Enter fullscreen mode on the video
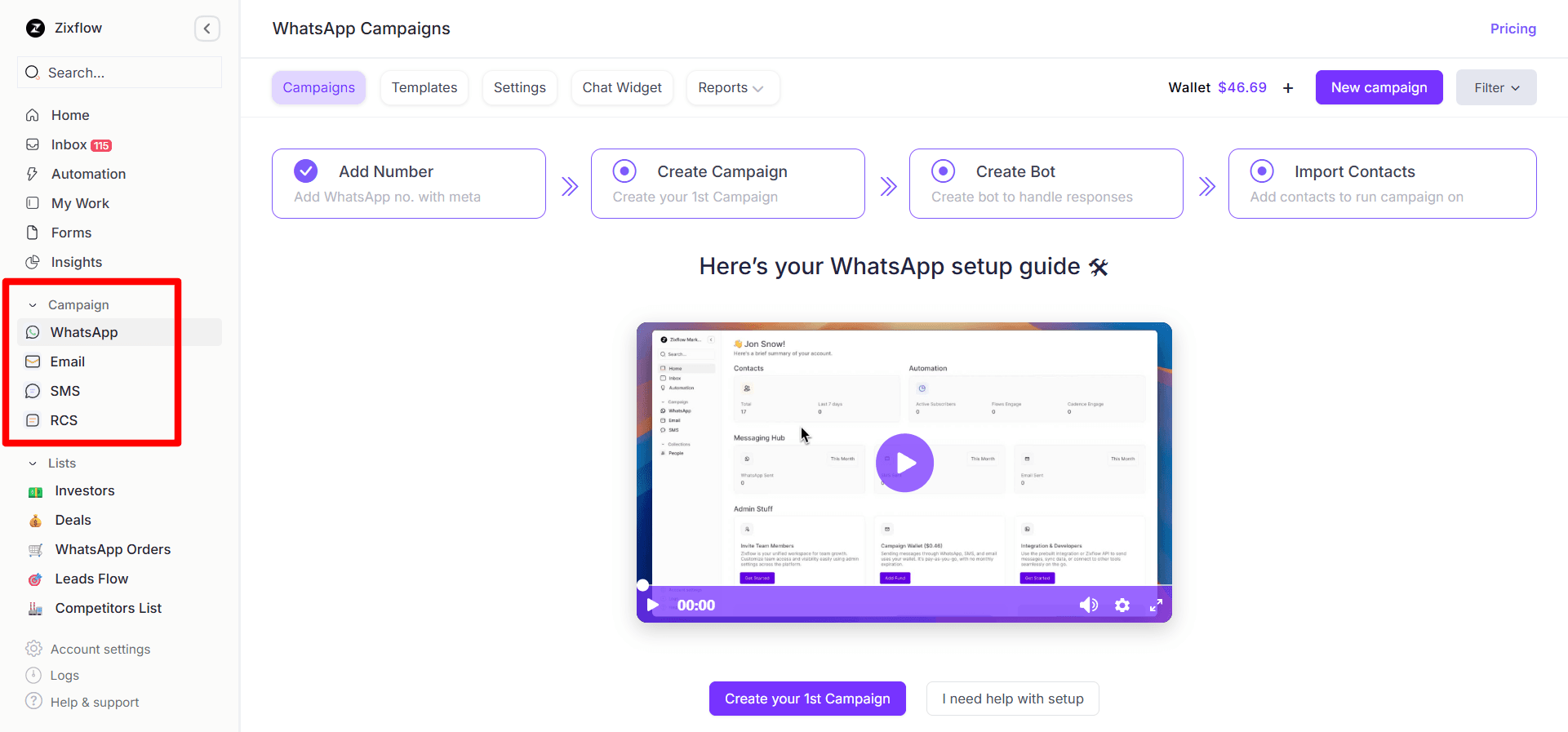 [x=1156, y=605]
